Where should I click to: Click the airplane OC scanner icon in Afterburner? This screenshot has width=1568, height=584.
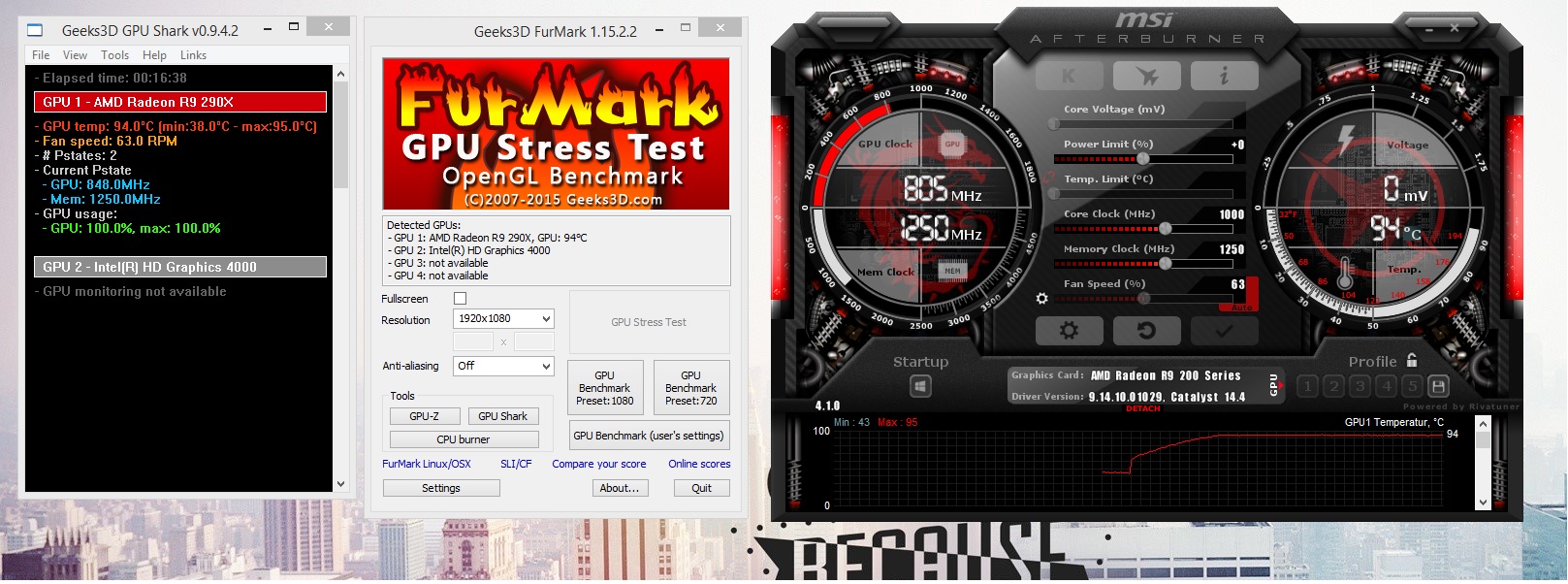pyautogui.click(x=1146, y=76)
